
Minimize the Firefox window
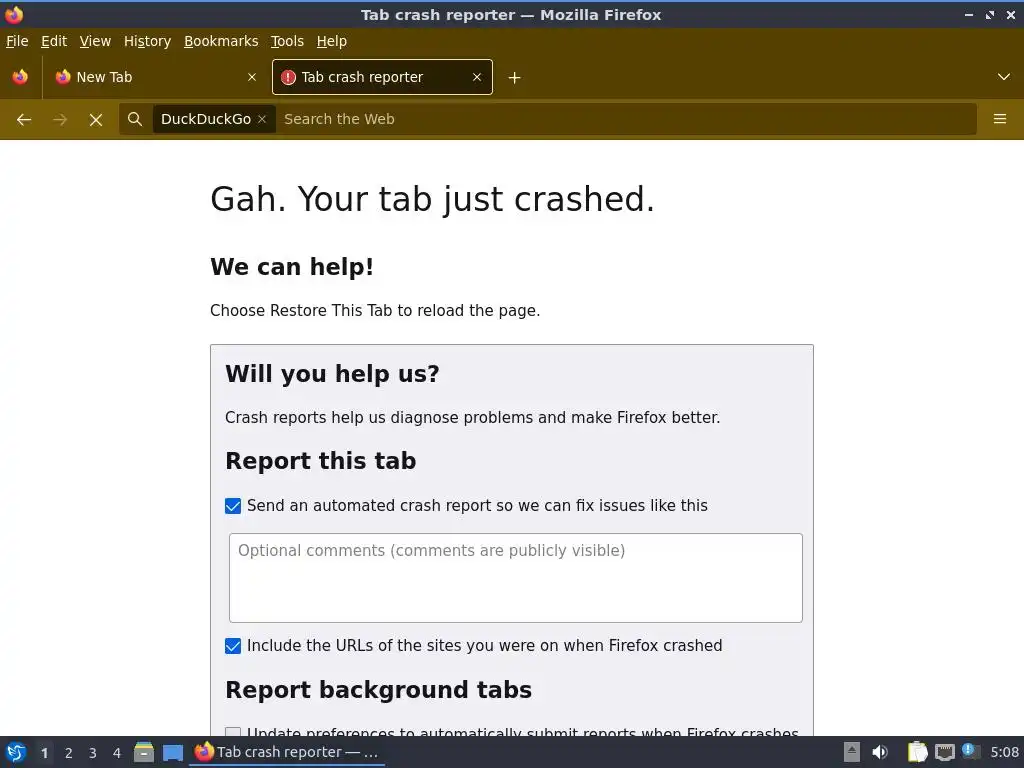[968, 14]
